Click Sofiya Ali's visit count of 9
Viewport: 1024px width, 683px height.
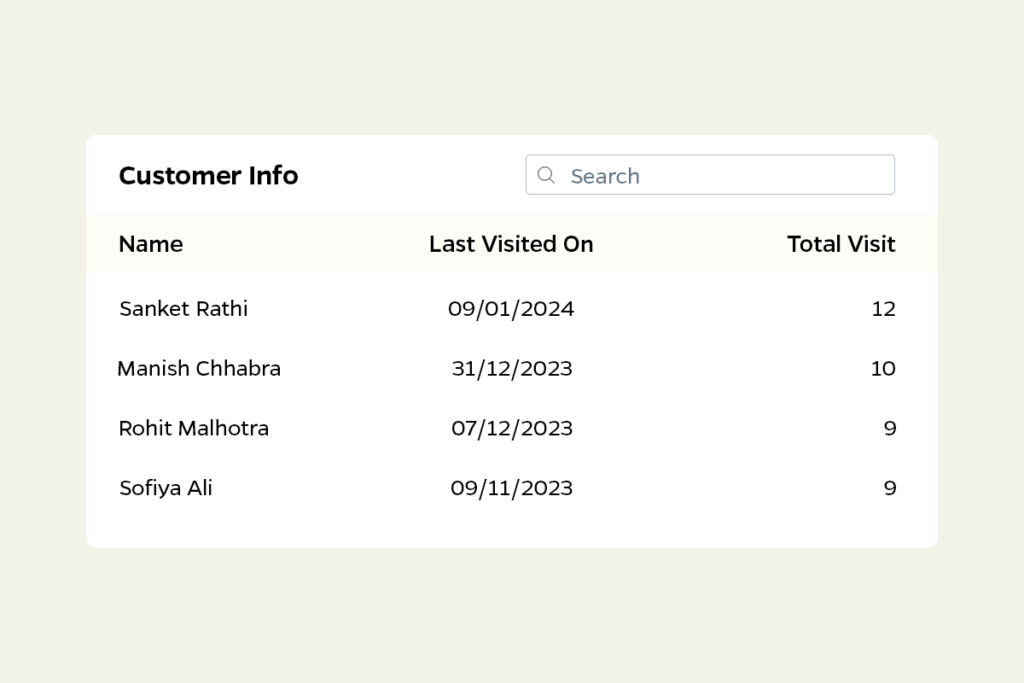[890, 489]
